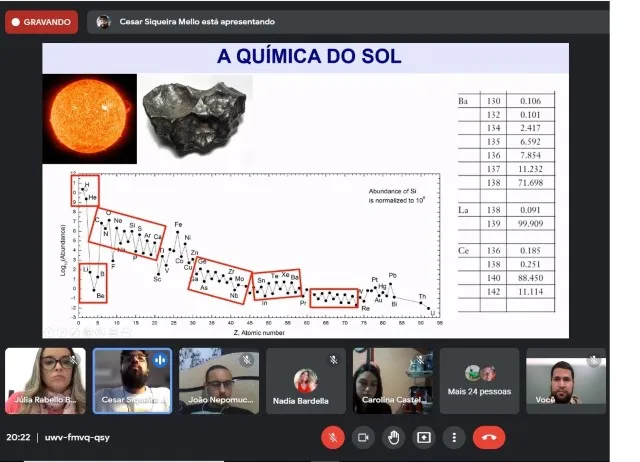This screenshot has height=462, width=640.
Task: Click the speaking indicator on Cesar's tile
Action: coord(160,359)
